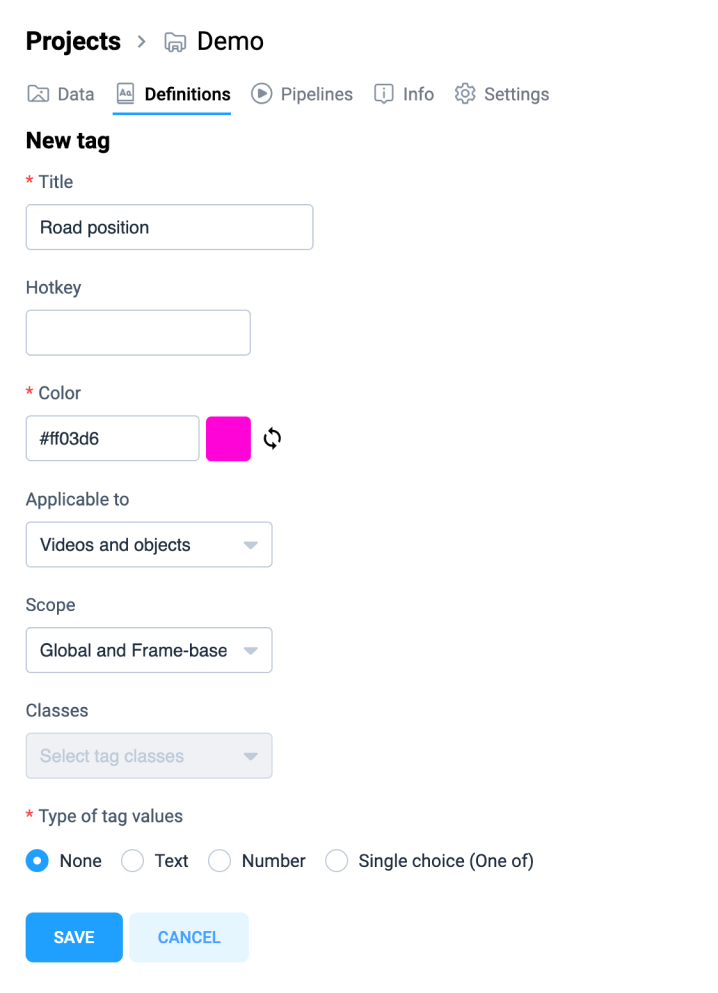Open the Select tag classes dropdown
Screen dimensions: 718x993
point(149,756)
